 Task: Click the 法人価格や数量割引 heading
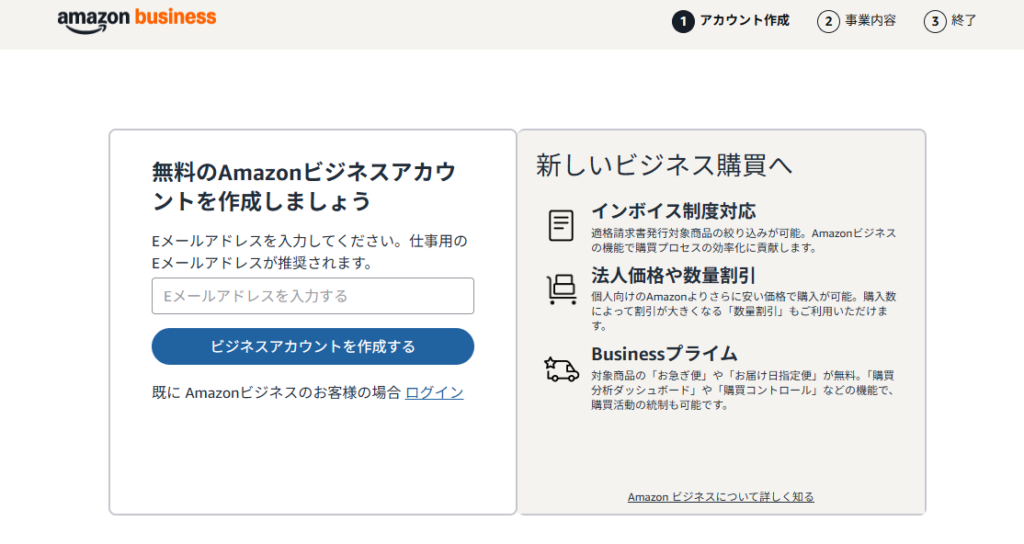pyautogui.click(x=673, y=275)
